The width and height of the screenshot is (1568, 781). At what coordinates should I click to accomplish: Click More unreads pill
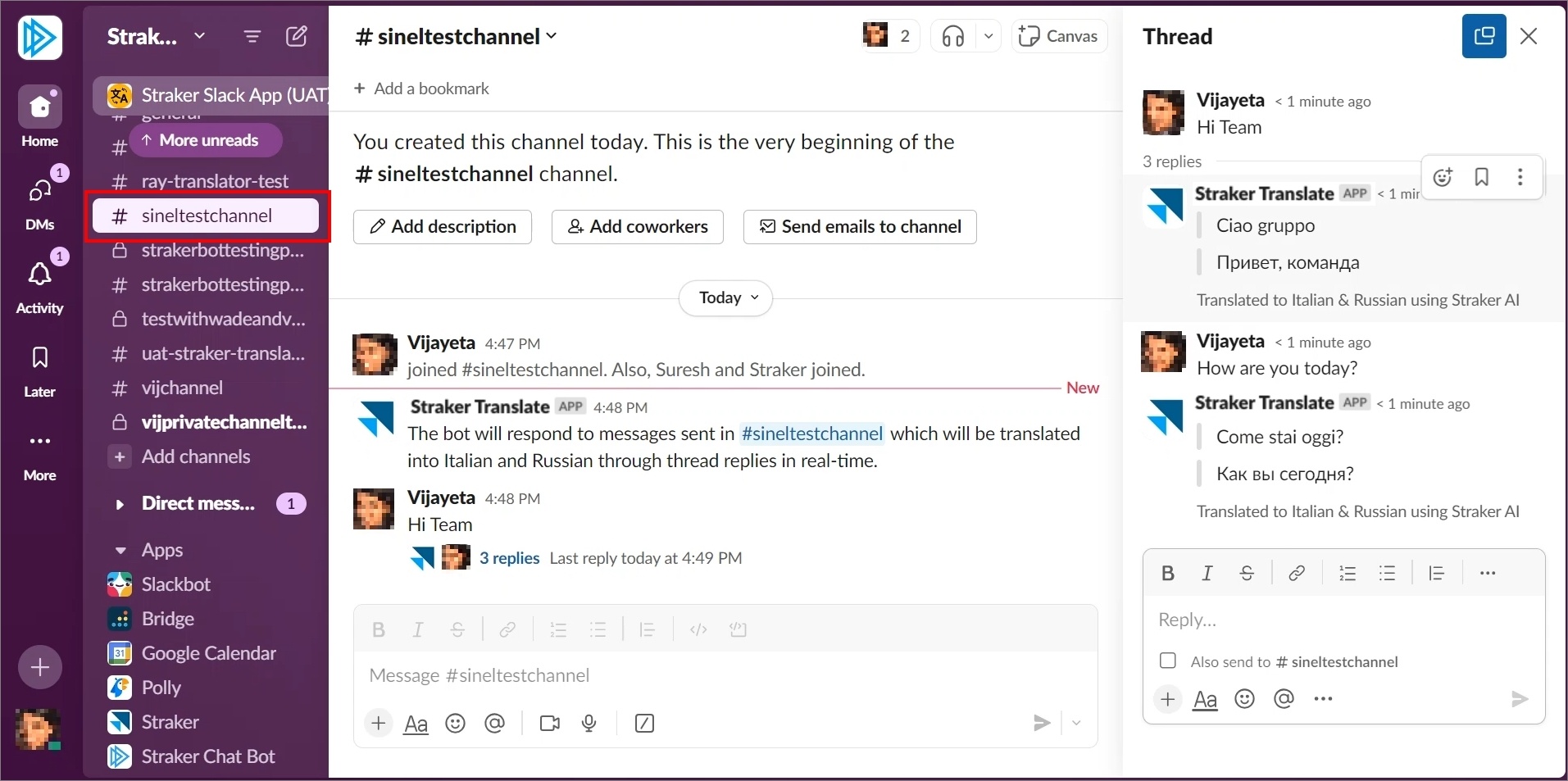206,140
